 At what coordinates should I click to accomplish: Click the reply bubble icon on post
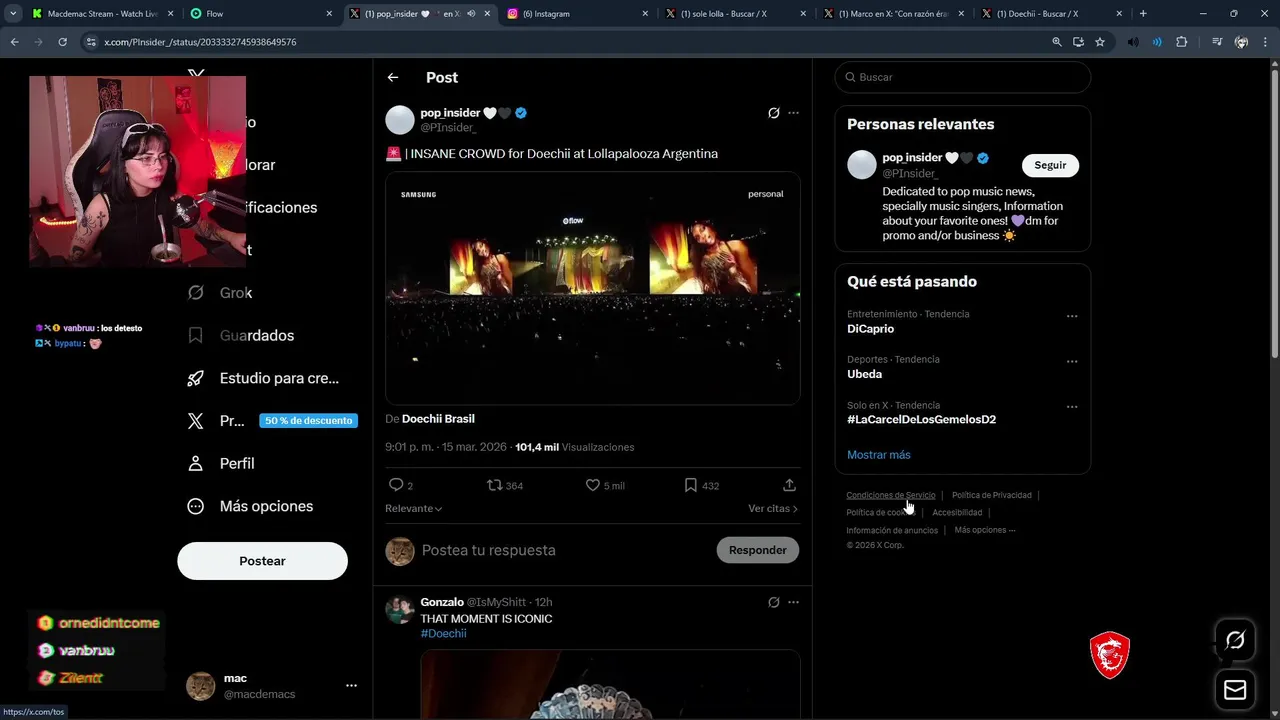point(396,485)
